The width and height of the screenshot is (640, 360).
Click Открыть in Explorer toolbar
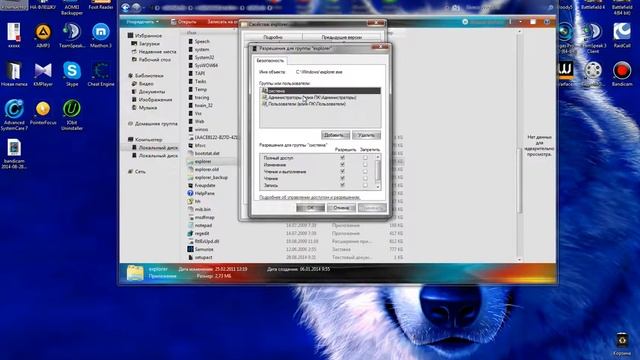tap(184, 22)
